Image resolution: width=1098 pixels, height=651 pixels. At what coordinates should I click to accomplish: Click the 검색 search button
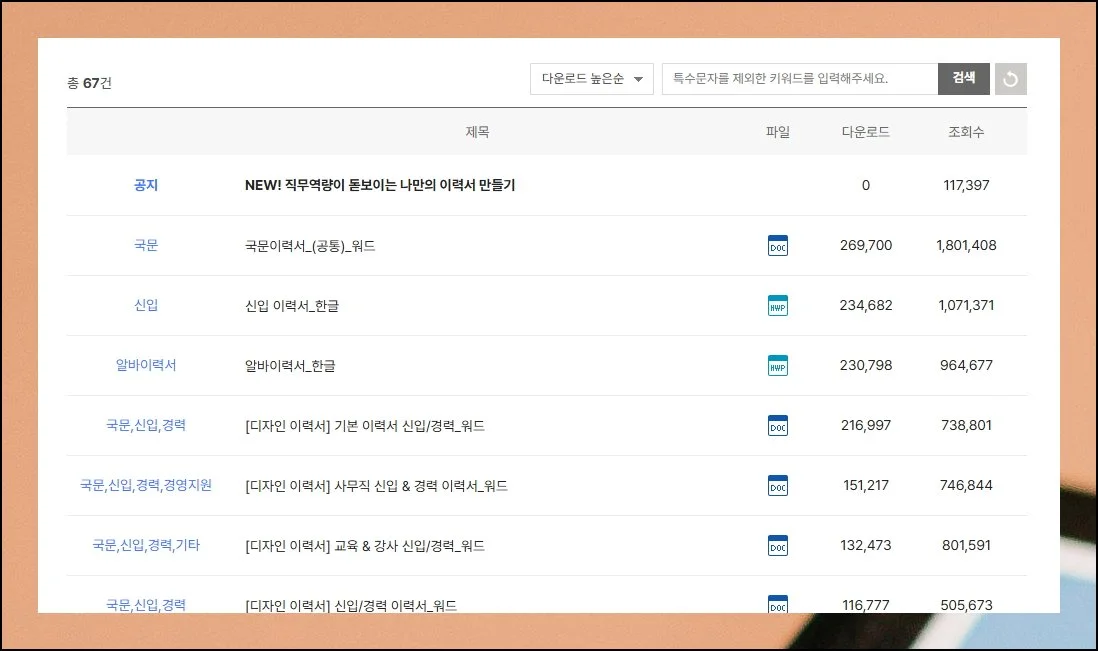(x=963, y=78)
